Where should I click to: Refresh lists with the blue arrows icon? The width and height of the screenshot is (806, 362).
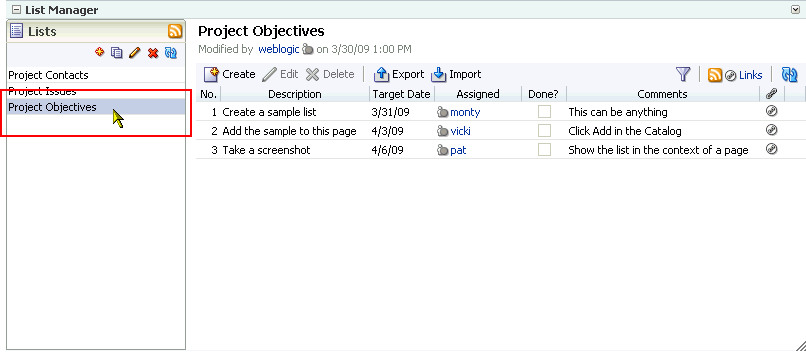[x=171, y=53]
